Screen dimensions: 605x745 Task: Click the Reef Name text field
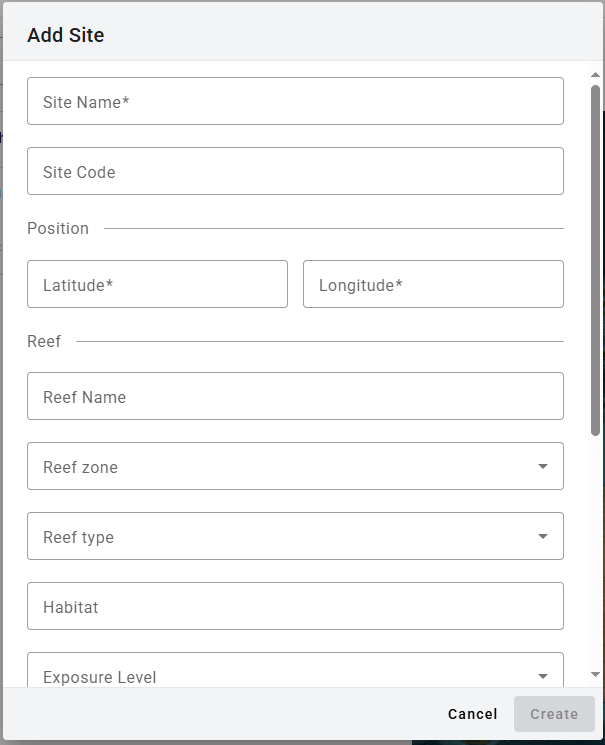point(295,396)
